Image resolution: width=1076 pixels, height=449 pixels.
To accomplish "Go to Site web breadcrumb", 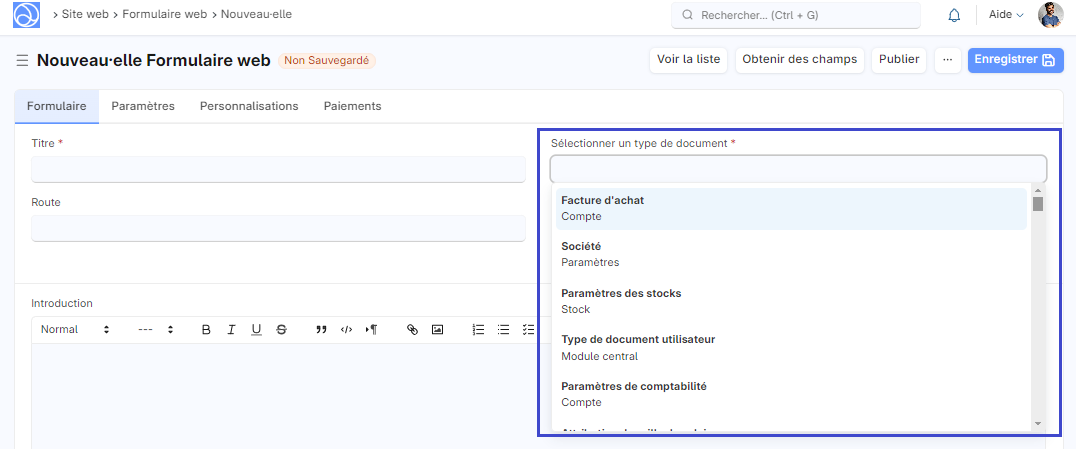I will pyautogui.click(x=85, y=14).
